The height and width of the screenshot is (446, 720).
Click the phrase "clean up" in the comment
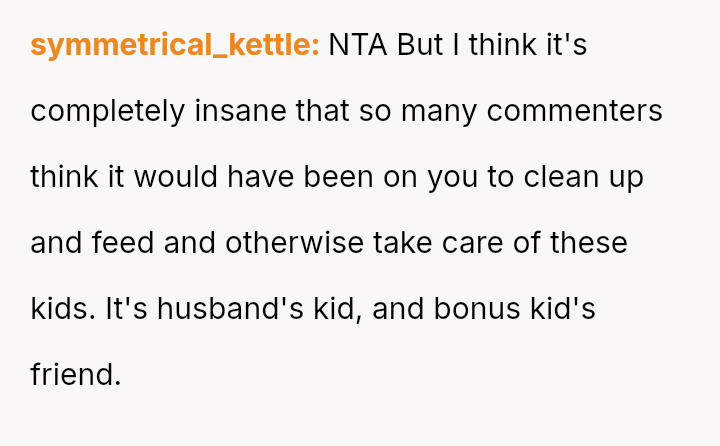581,177
